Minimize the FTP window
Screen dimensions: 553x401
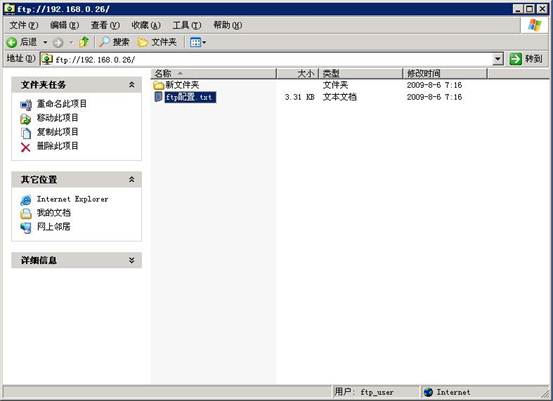(x=517, y=9)
